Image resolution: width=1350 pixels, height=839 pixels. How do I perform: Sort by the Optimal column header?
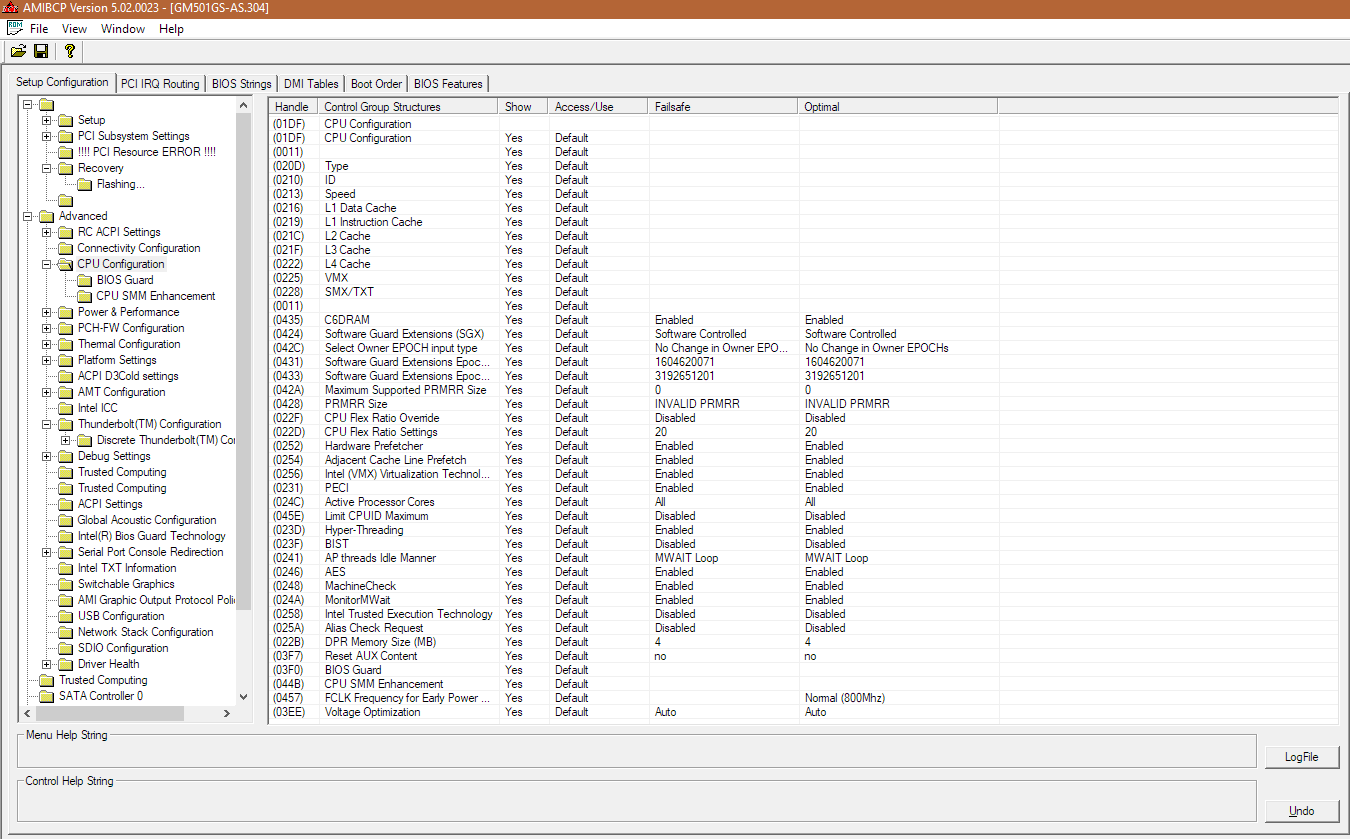coord(898,106)
